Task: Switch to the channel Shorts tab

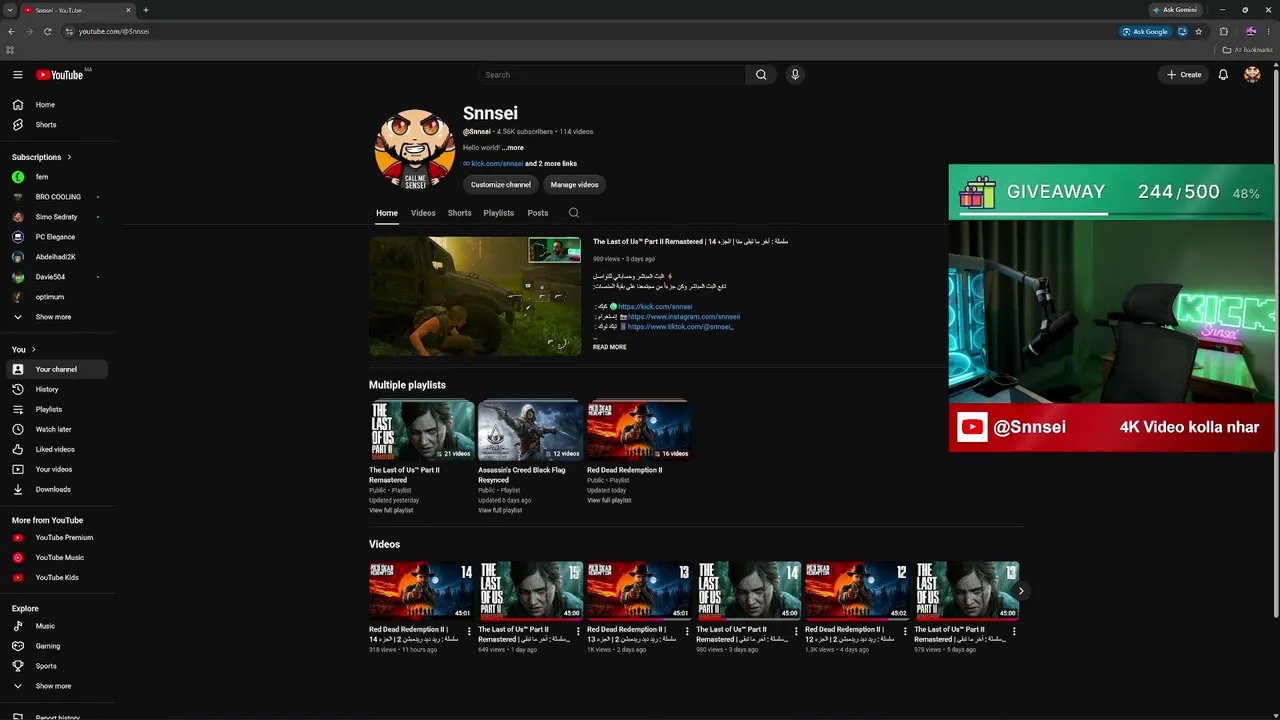Action: [460, 213]
